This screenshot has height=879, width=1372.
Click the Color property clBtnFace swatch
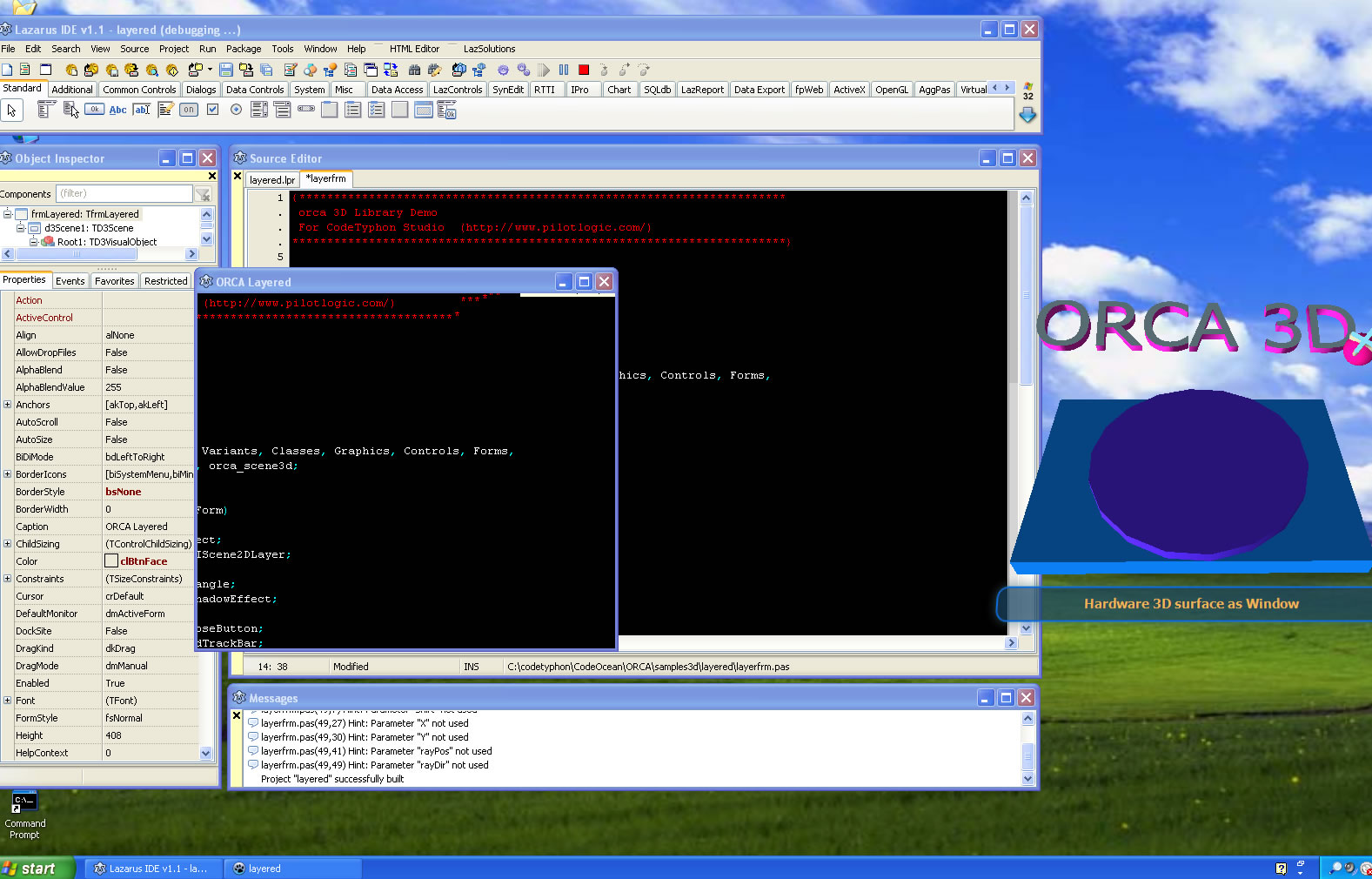pyautogui.click(x=111, y=561)
